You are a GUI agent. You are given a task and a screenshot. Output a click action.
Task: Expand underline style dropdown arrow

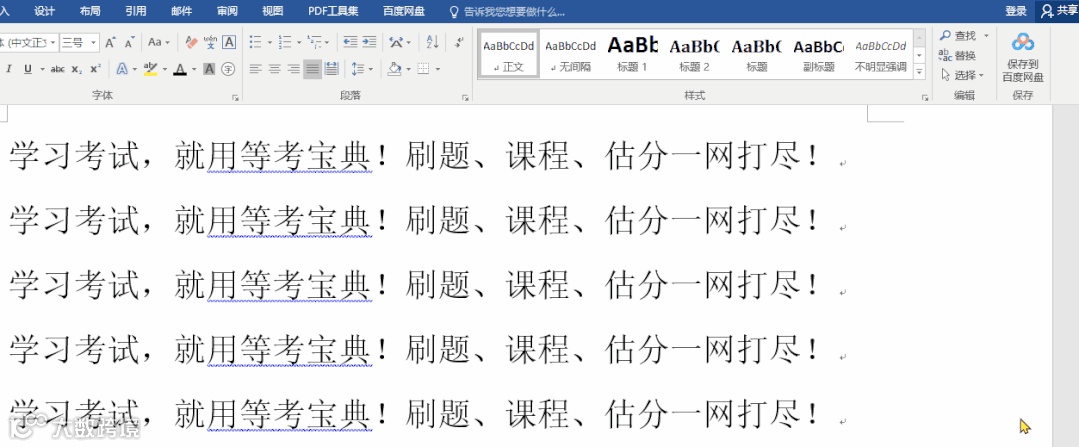[x=42, y=69]
